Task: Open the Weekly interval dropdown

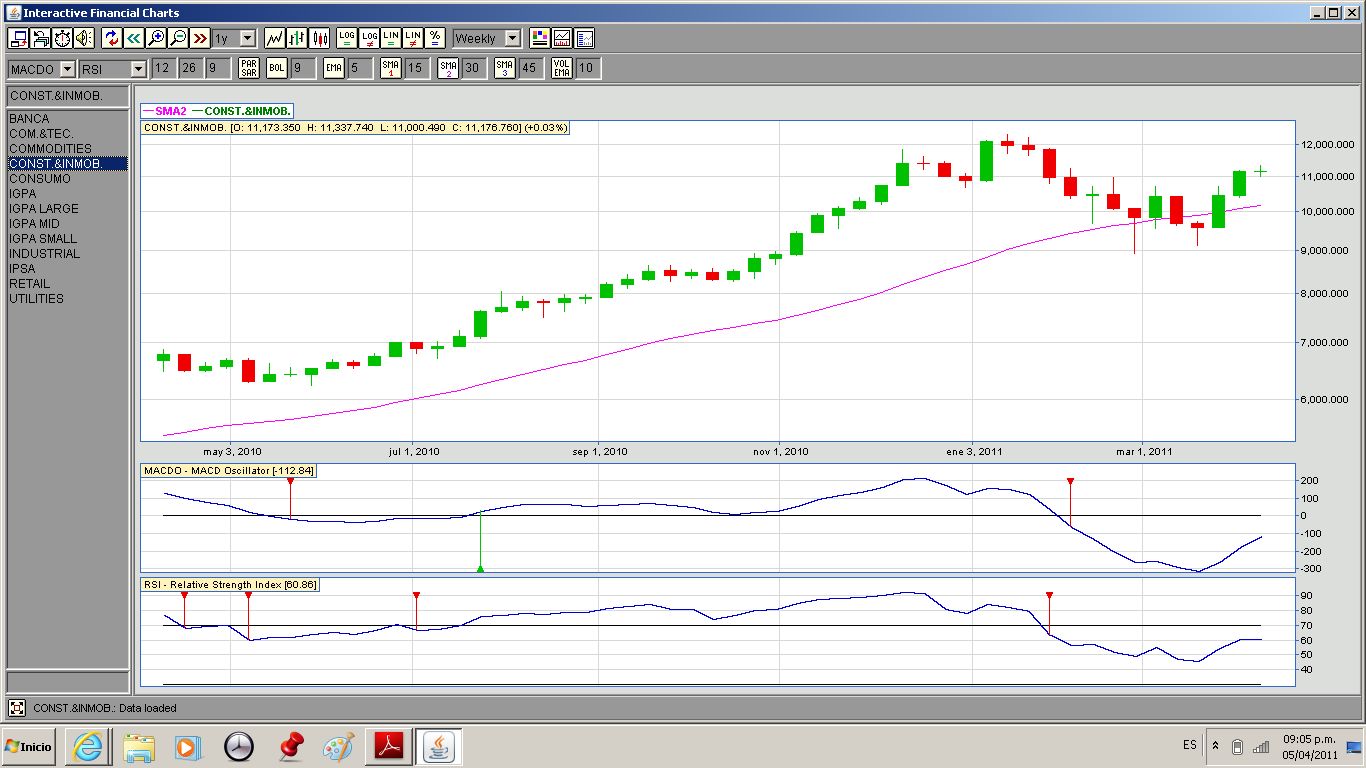Action: tap(512, 38)
